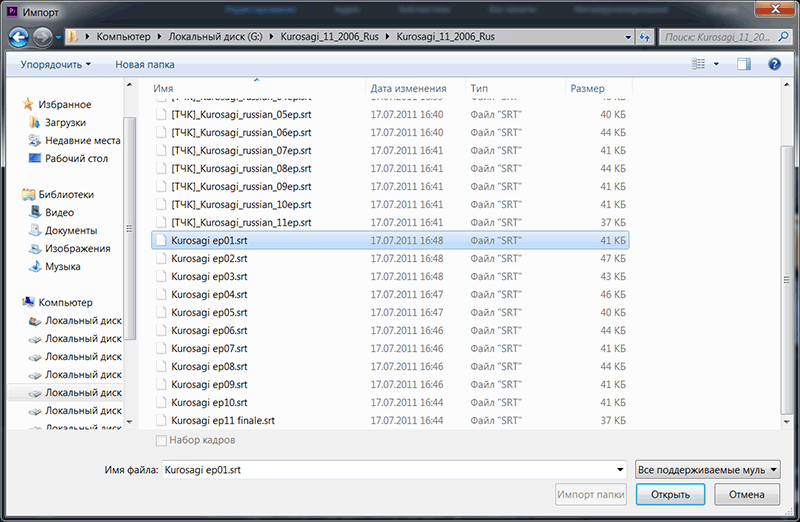Click the Forward navigation arrow
Viewport: 800px width, 522px height.
click(42, 37)
